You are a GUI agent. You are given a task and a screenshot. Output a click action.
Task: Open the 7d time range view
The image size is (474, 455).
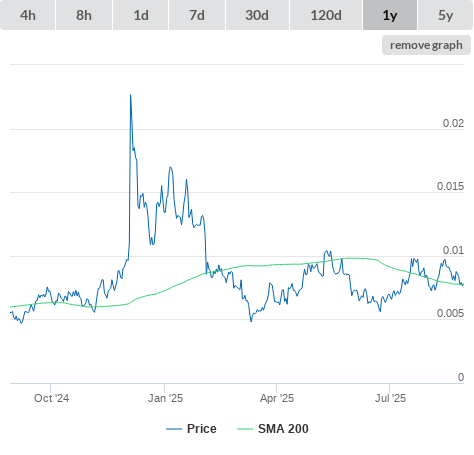click(197, 15)
